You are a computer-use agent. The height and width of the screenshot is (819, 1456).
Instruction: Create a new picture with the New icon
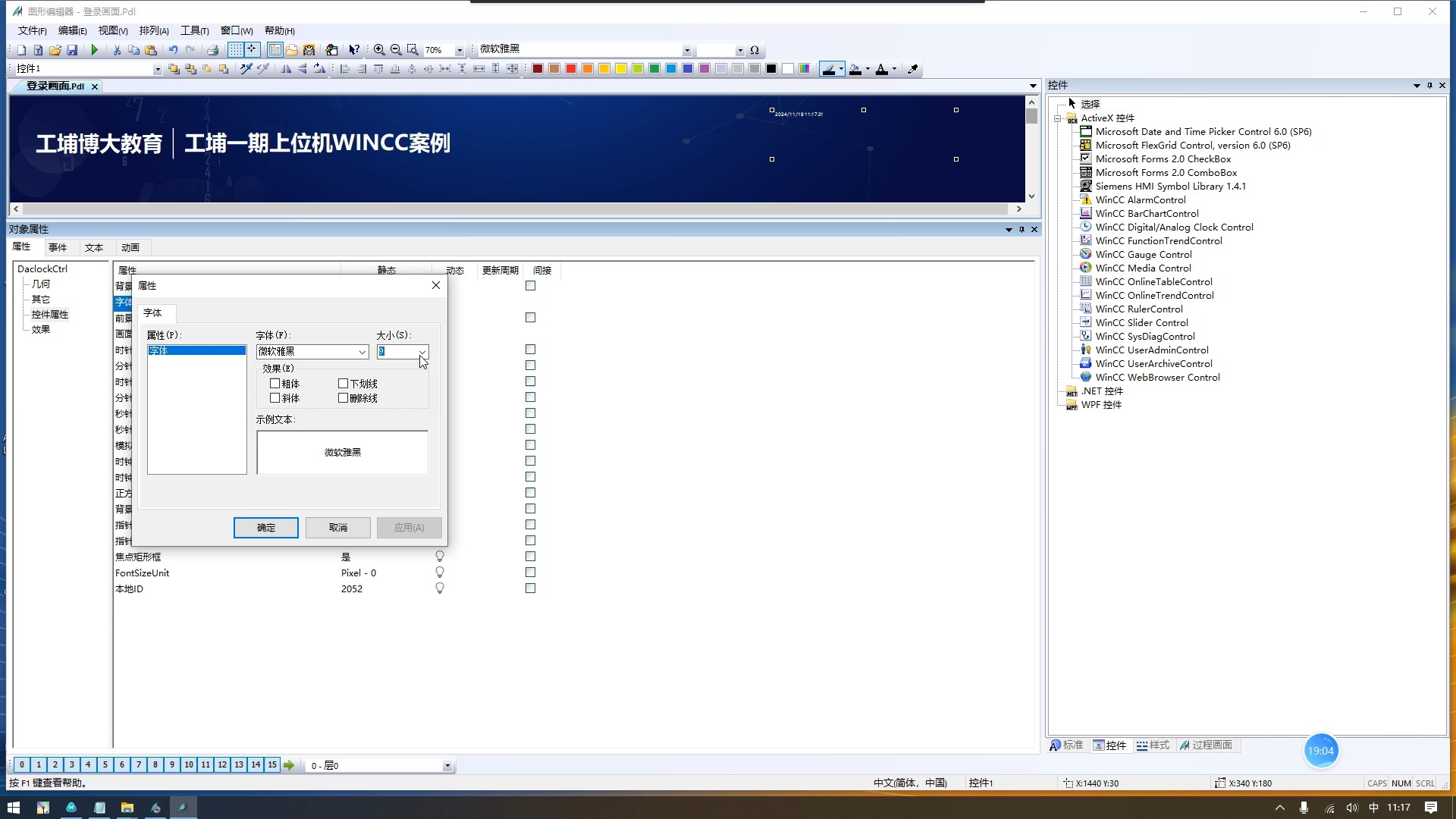(x=21, y=50)
